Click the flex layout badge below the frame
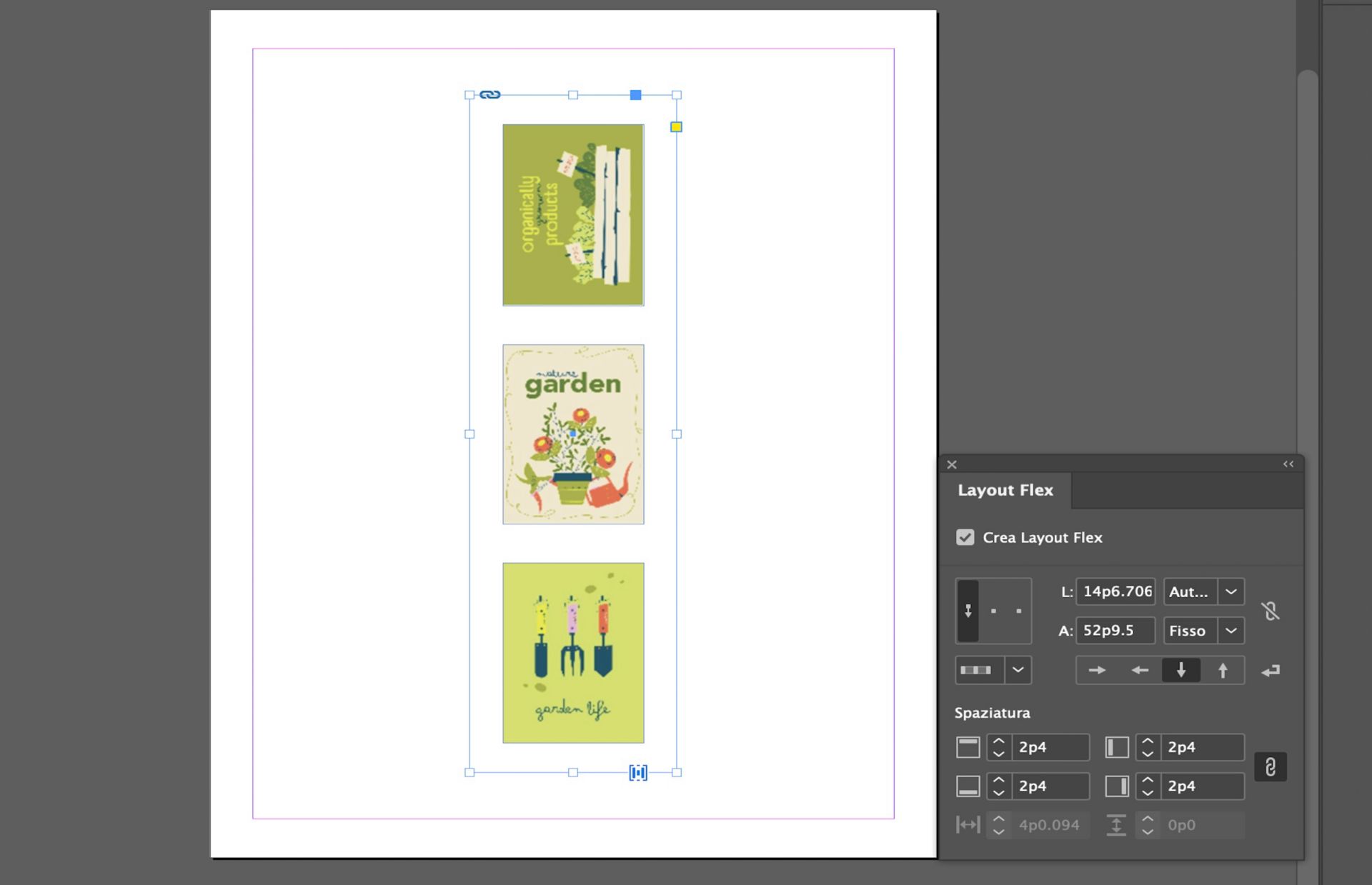This screenshot has height=885, width=1372. click(638, 772)
